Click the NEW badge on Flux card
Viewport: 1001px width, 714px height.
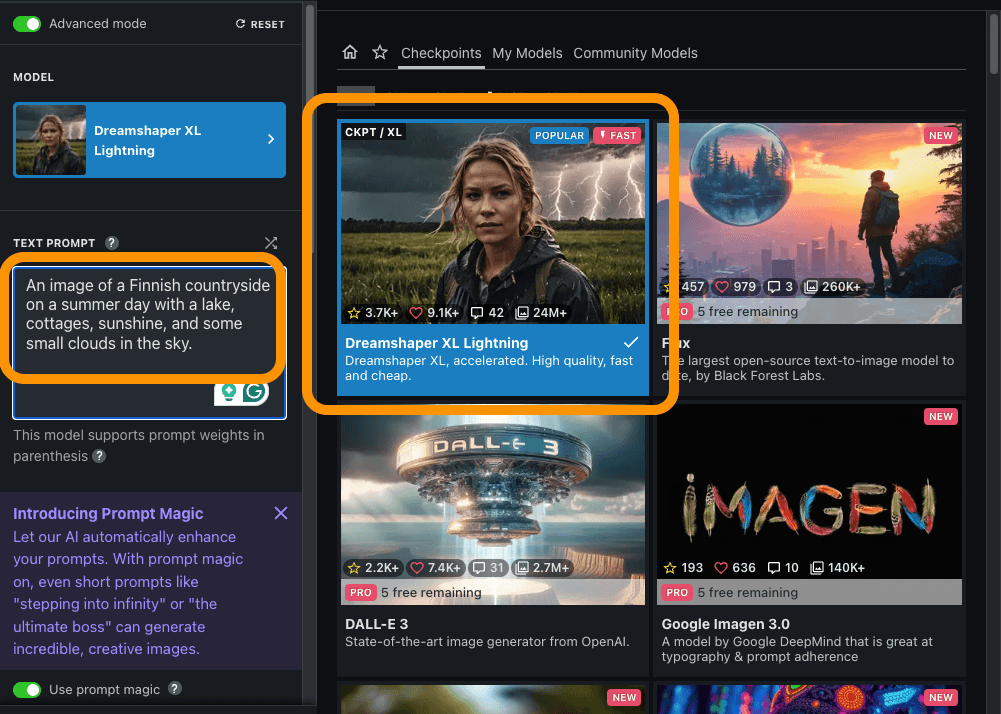pyautogui.click(x=941, y=135)
